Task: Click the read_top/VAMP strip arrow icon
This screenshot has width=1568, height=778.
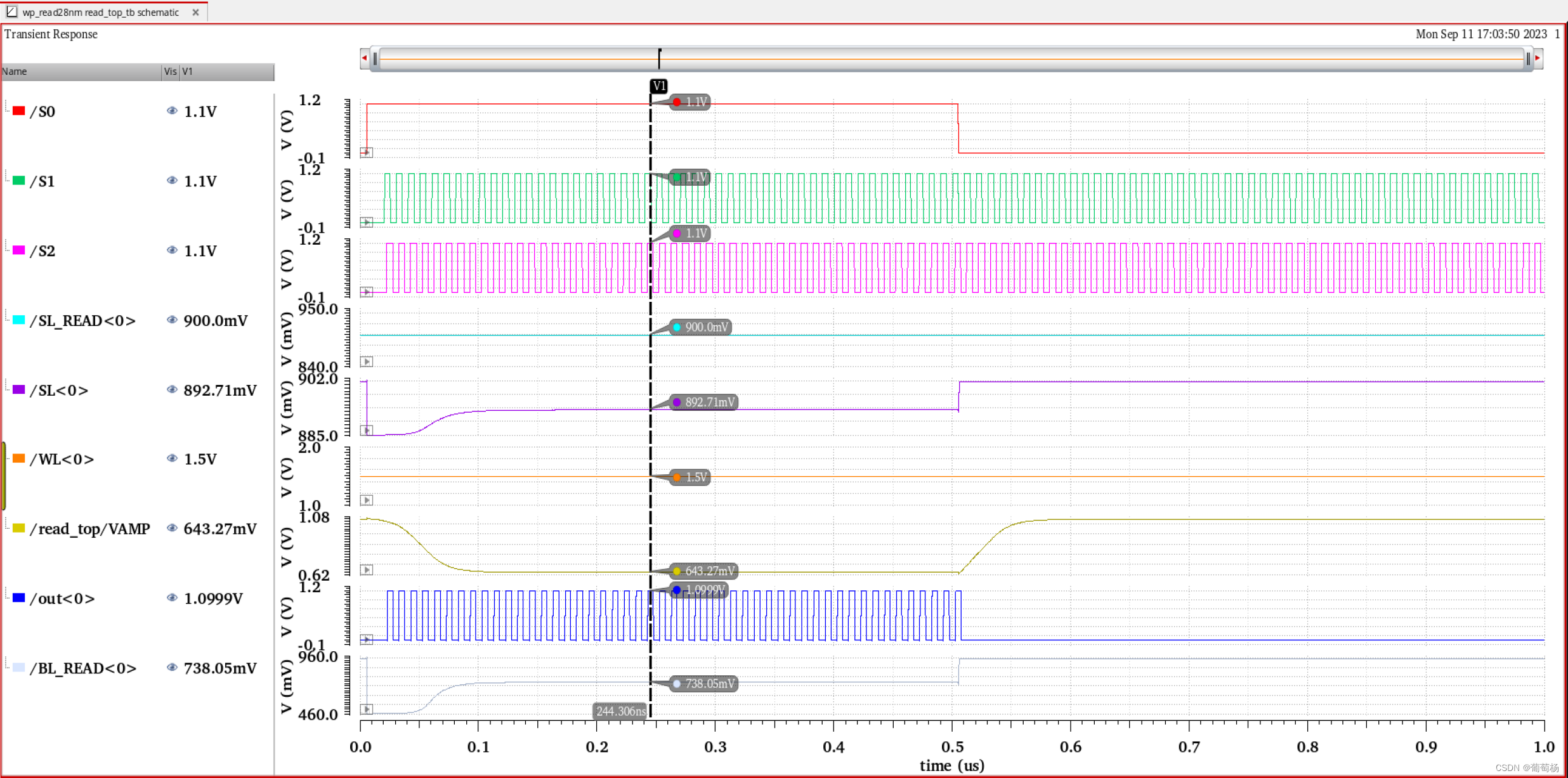Action: click(x=367, y=569)
